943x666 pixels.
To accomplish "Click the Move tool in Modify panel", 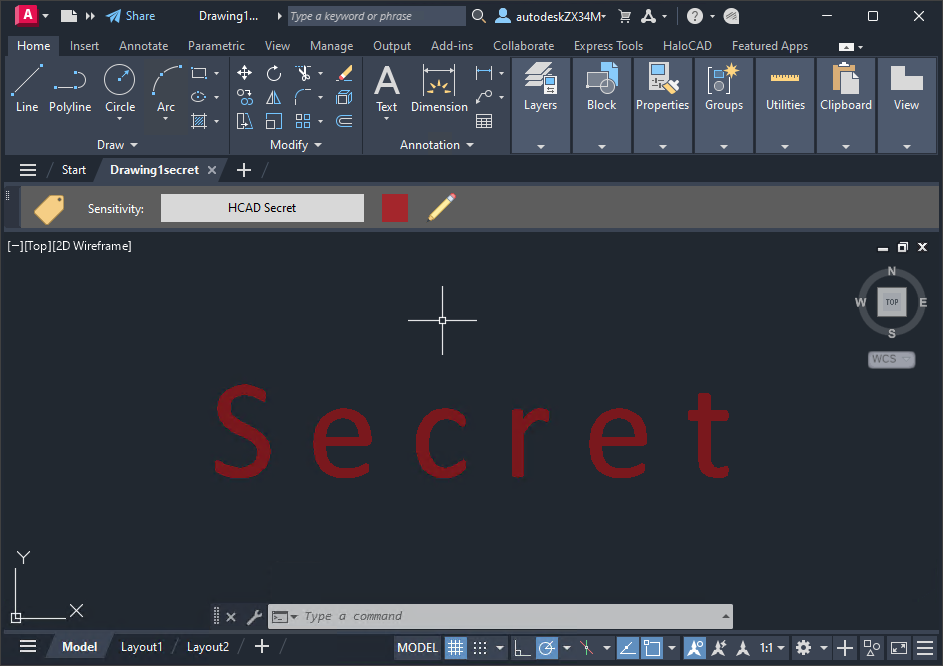I will click(x=245, y=73).
